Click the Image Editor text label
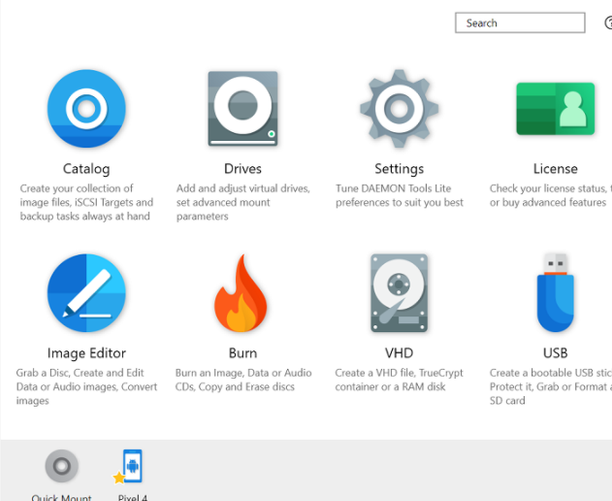The image size is (612, 501). pyautogui.click(x=86, y=353)
